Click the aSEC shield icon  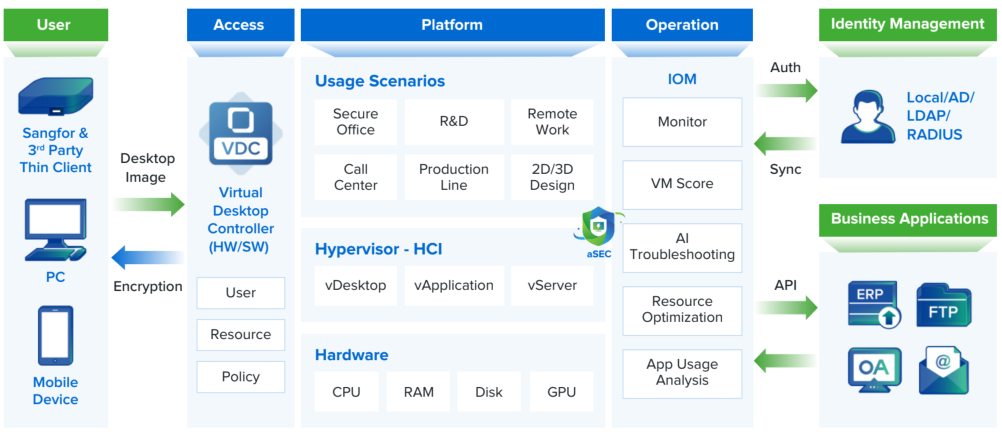(x=599, y=227)
